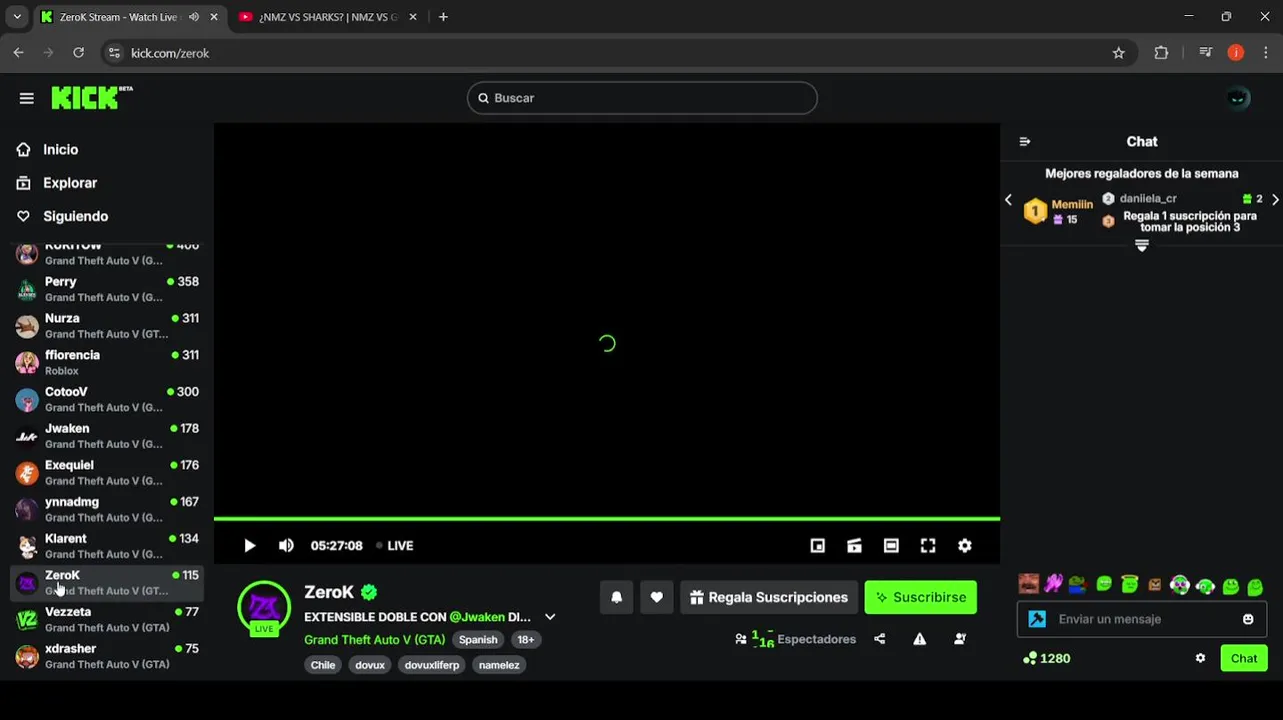Toggle notification bell for ZeroK
The width and height of the screenshot is (1283, 720).
[617, 597]
